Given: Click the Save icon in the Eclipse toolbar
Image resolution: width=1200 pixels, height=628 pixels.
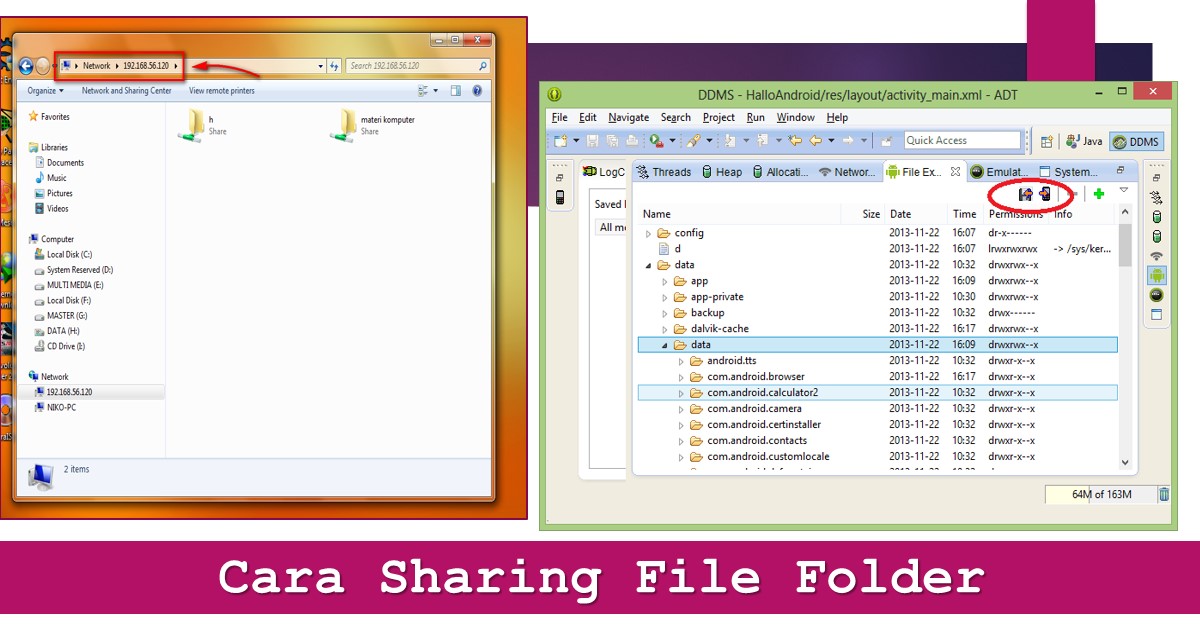Looking at the screenshot, I should coord(593,141).
